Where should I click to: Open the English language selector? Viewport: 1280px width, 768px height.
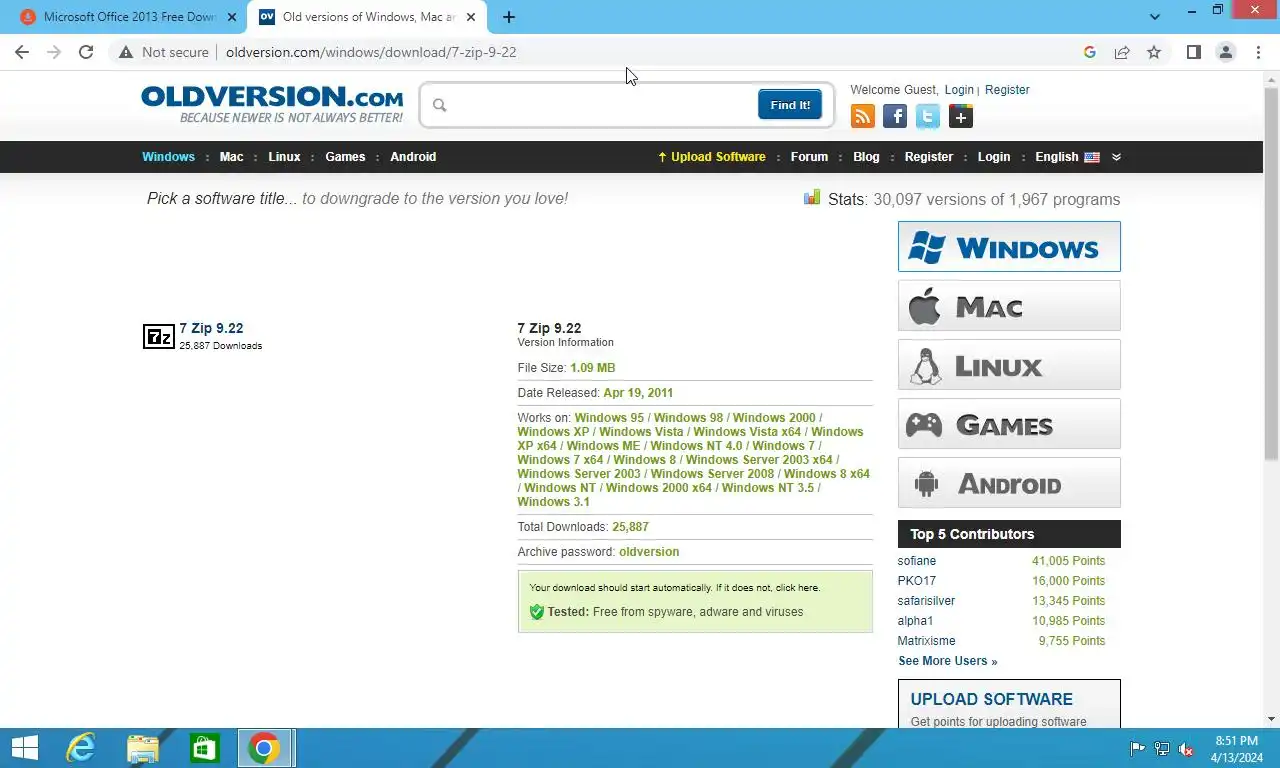tap(1067, 157)
